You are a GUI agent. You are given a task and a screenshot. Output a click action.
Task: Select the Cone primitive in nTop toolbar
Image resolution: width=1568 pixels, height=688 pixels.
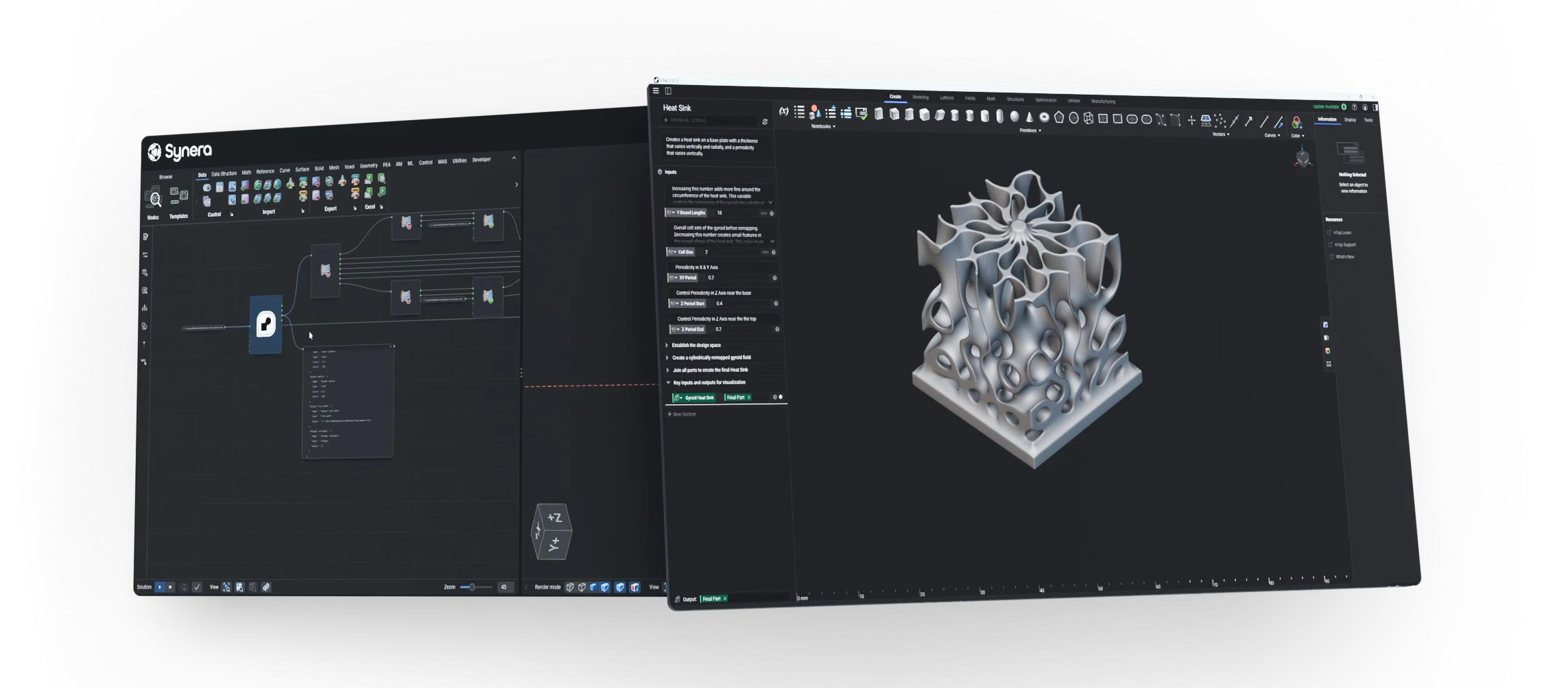(x=1030, y=117)
